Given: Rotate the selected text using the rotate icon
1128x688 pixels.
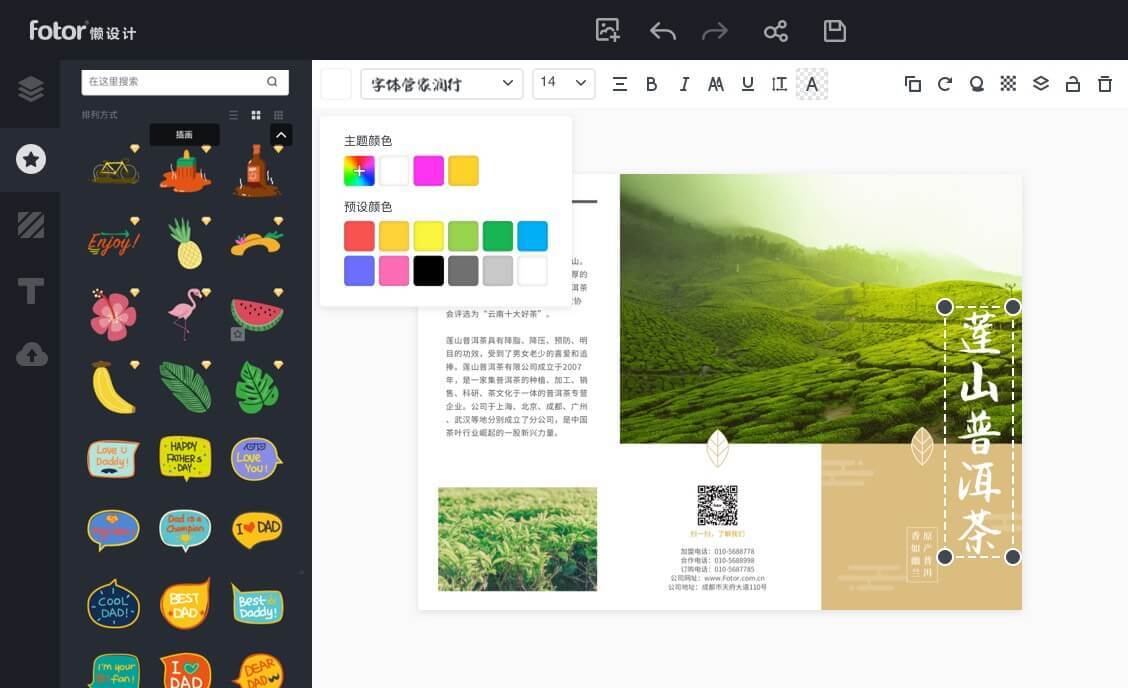Looking at the screenshot, I should point(945,84).
